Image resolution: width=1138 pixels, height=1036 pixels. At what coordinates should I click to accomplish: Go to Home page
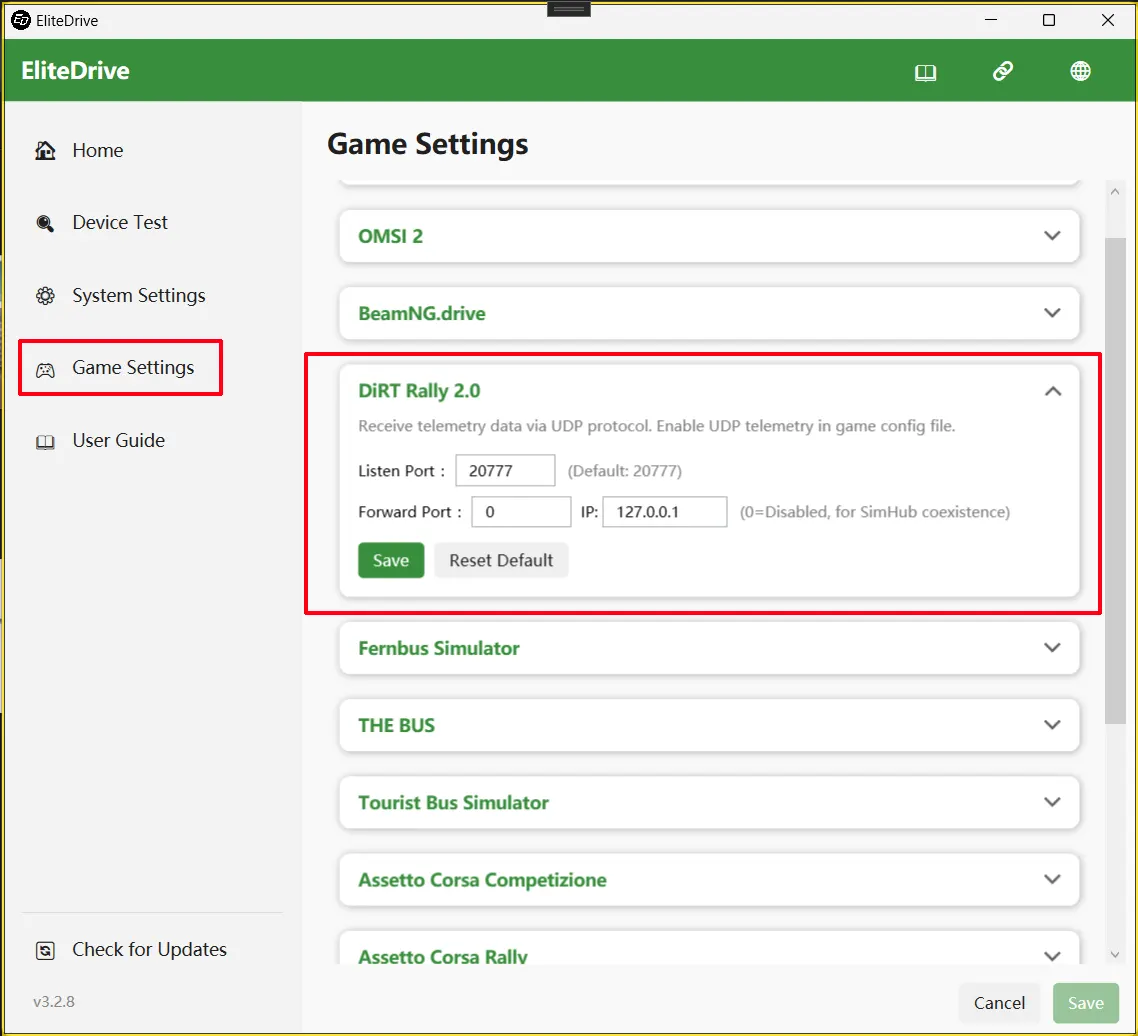coord(97,150)
